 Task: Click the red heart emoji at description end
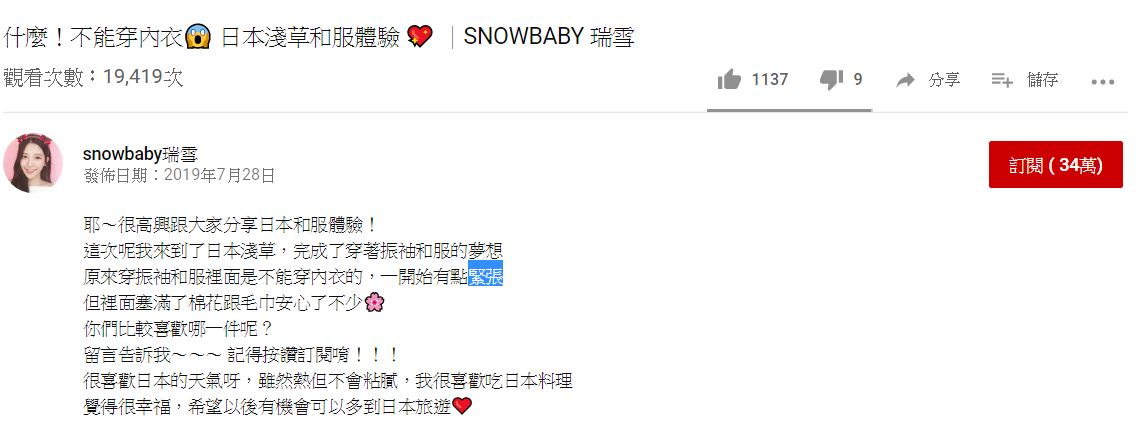pyautogui.click(x=462, y=406)
